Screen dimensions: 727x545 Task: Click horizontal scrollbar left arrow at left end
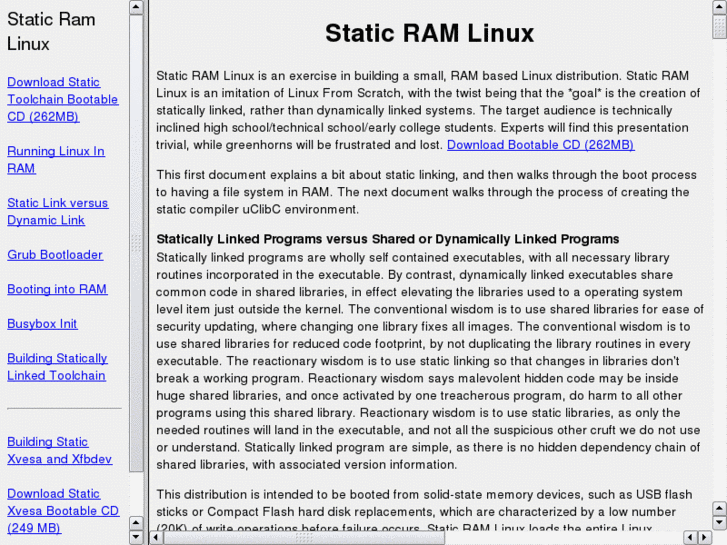[x=156, y=537]
